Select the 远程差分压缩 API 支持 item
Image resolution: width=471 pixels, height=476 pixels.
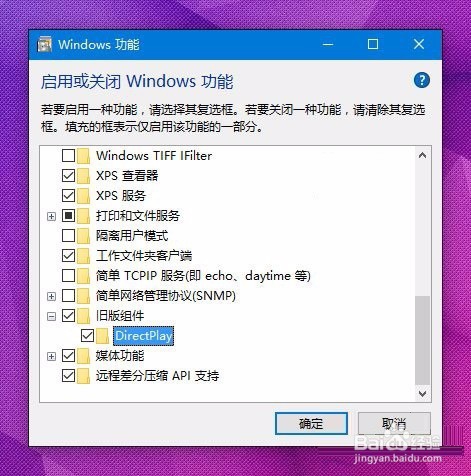[x=157, y=376]
